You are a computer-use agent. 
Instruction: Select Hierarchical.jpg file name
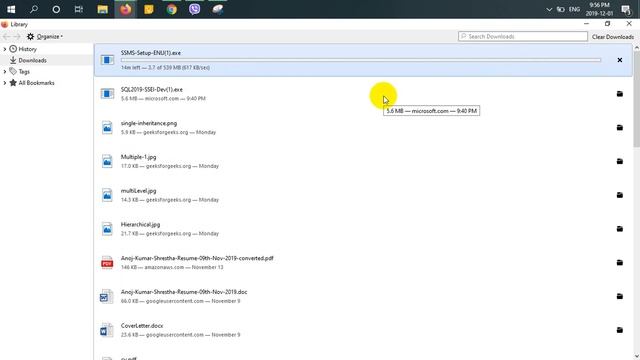point(140,224)
